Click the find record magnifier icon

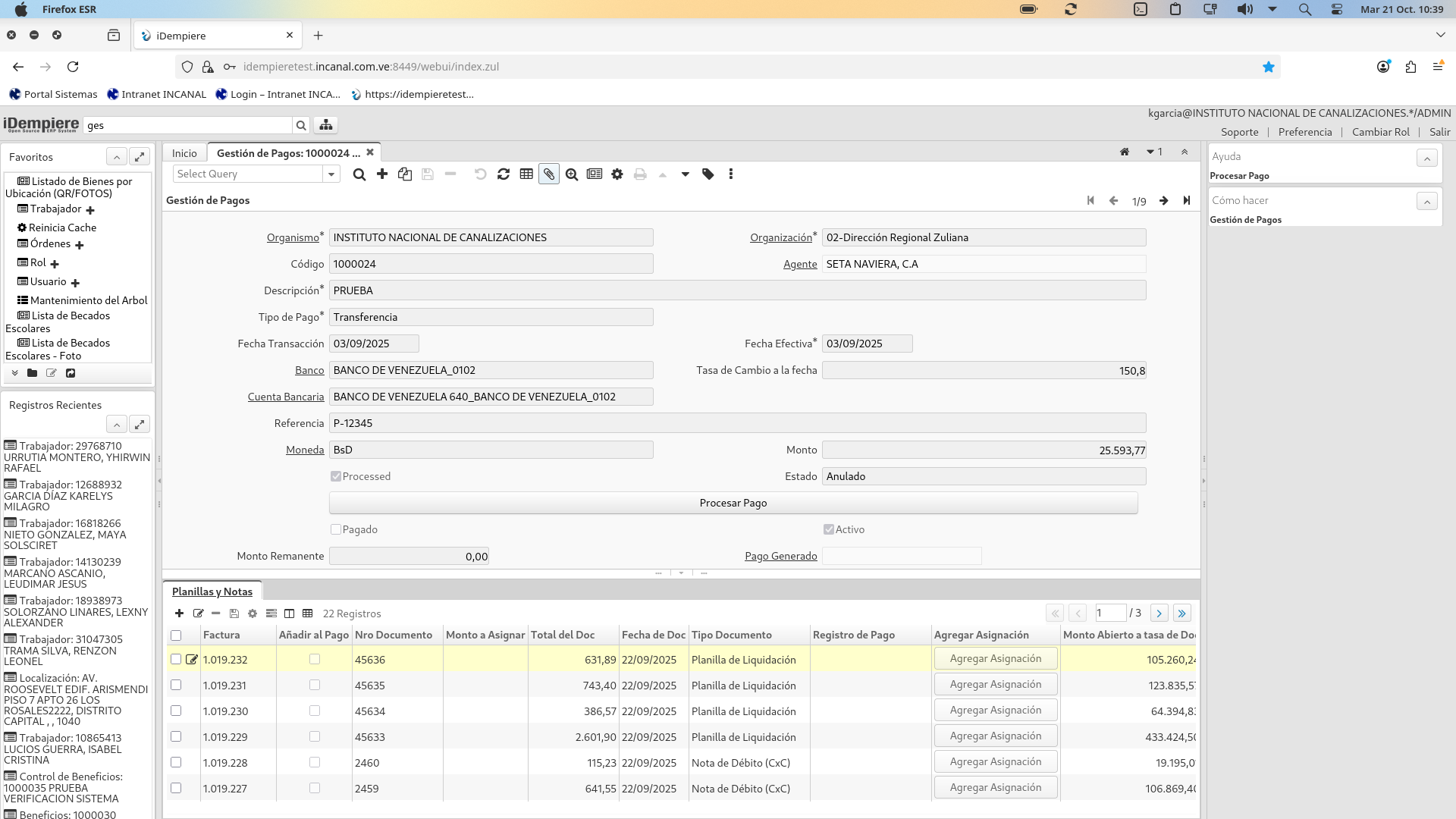click(x=359, y=174)
